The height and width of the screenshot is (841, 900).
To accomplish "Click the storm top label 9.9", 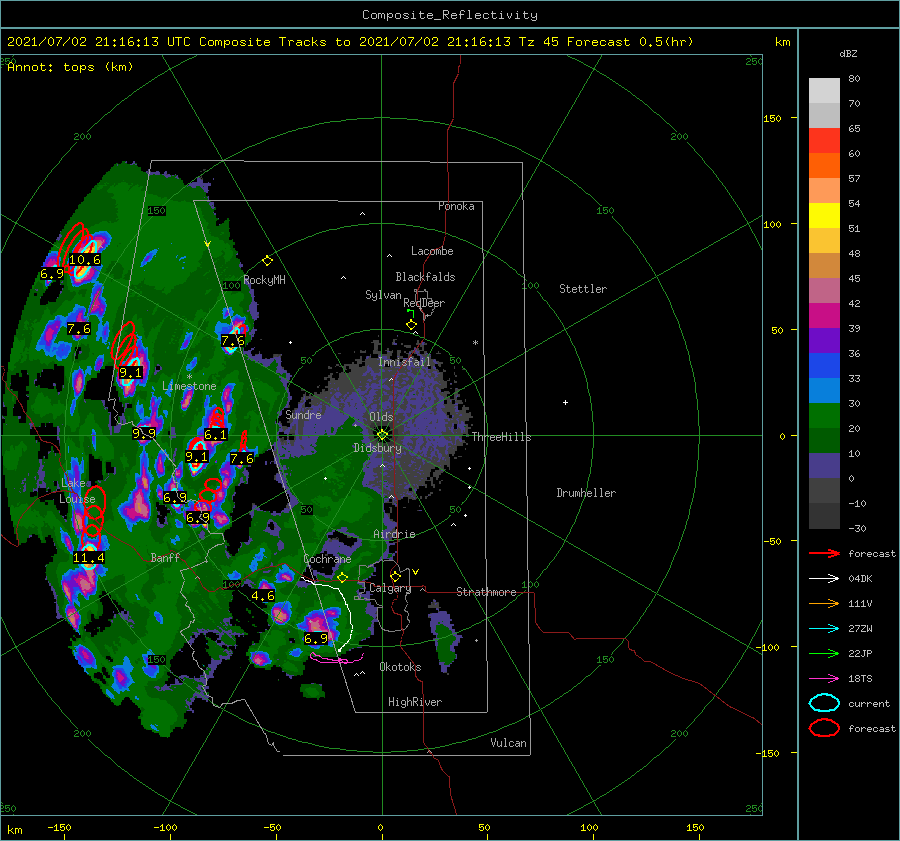I will (x=144, y=433).
